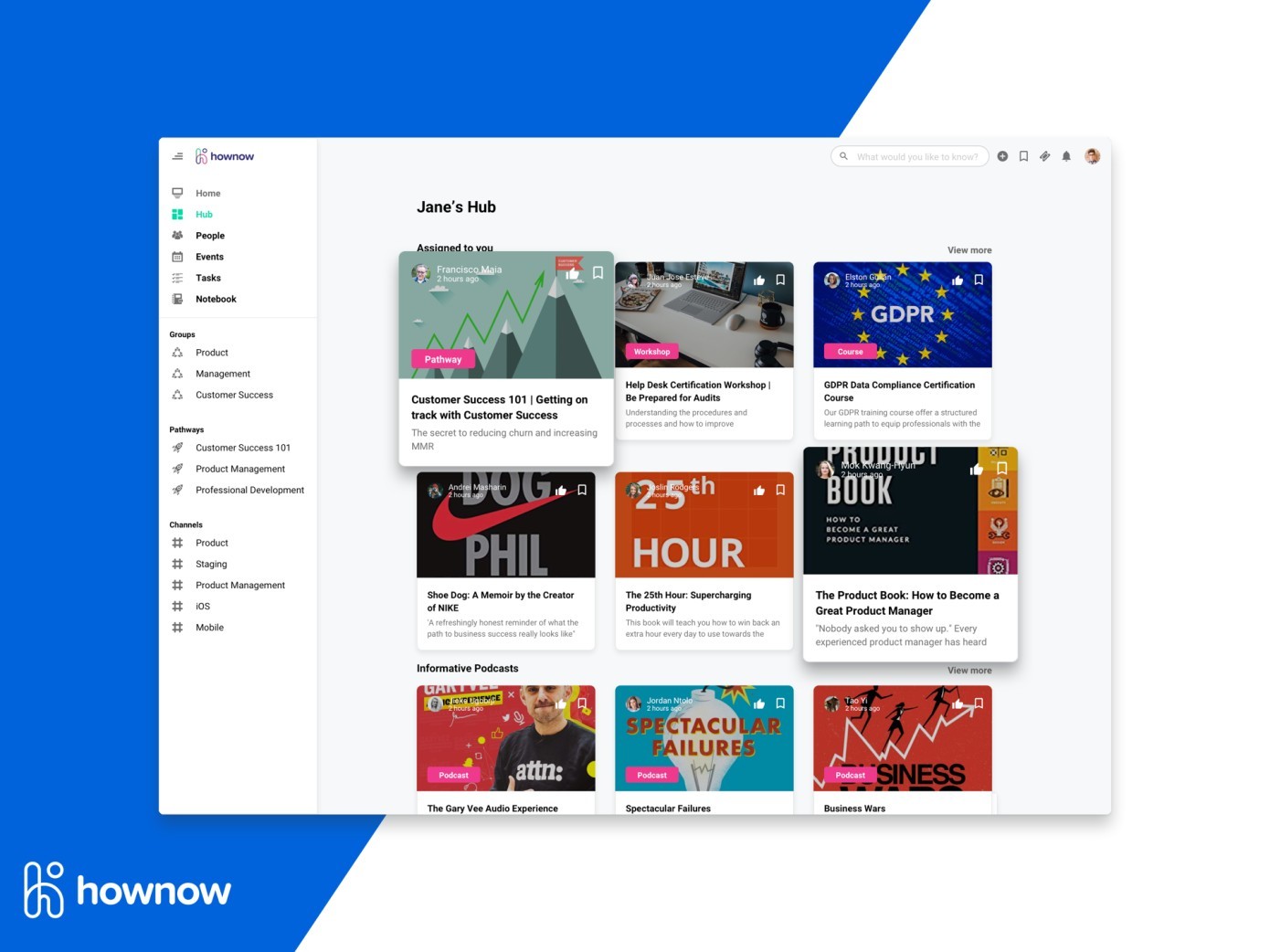The width and height of the screenshot is (1270, 952).
Task: Bookmark the Help Desk Certification Workshop card
Action: (780, 280)
